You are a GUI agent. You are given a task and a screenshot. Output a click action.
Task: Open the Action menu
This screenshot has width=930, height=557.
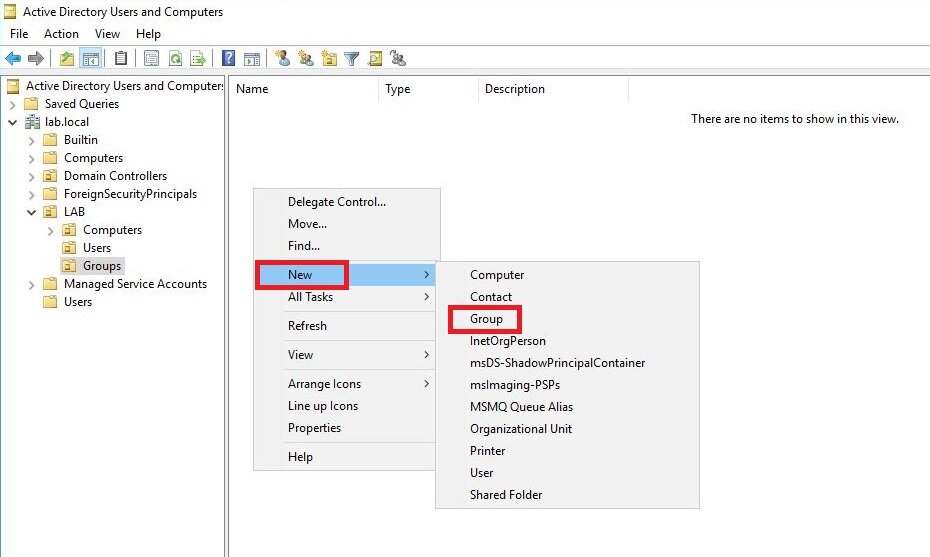[x=61, y=34]
